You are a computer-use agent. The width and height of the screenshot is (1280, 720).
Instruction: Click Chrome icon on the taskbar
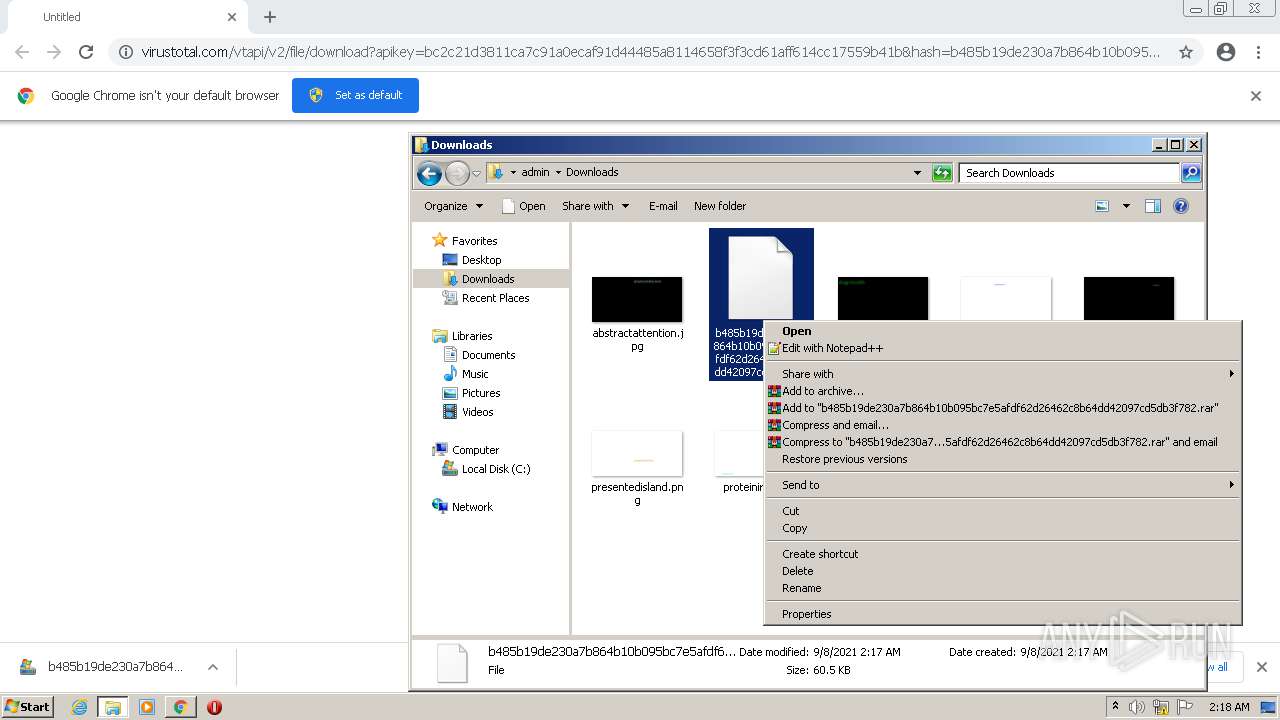point(180,707)
